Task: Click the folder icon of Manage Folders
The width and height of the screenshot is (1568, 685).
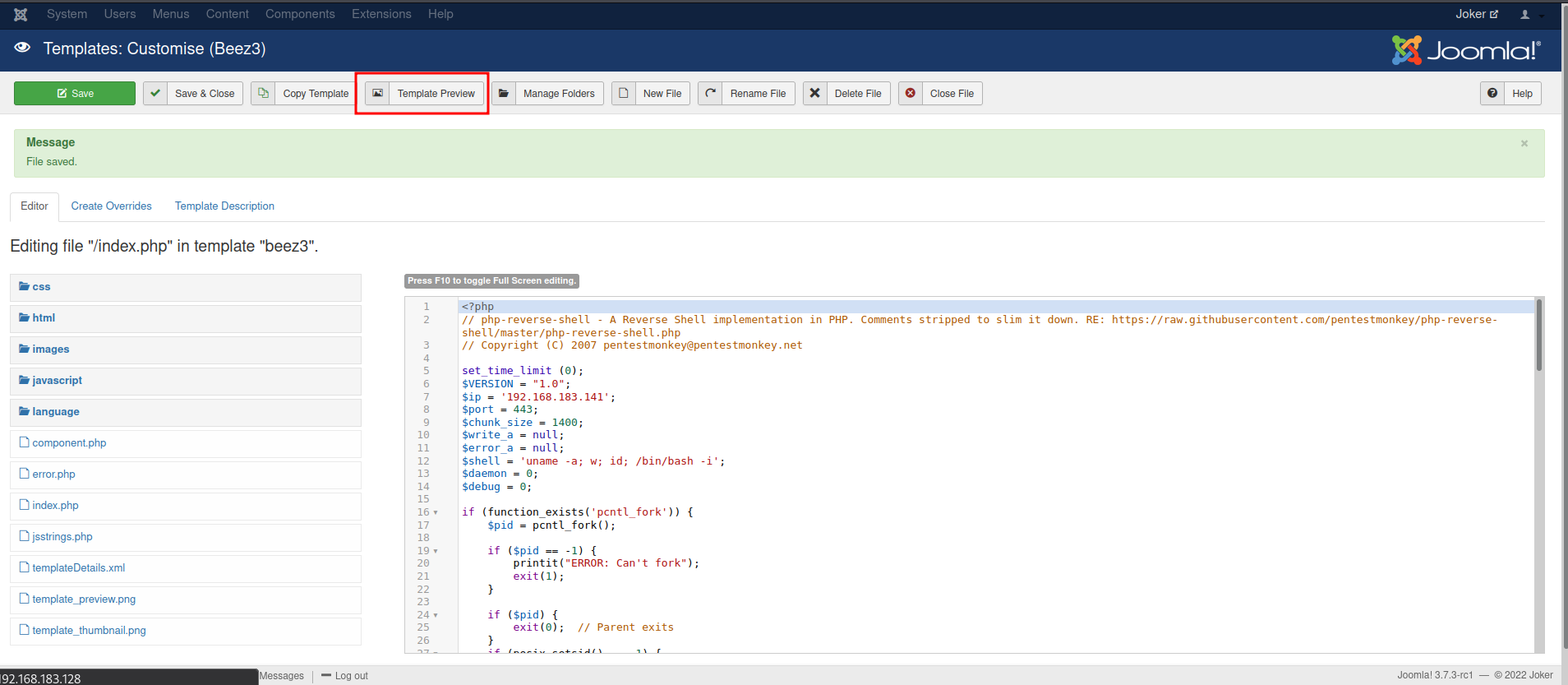Action: pyautogui.click(x=504, y=93)
